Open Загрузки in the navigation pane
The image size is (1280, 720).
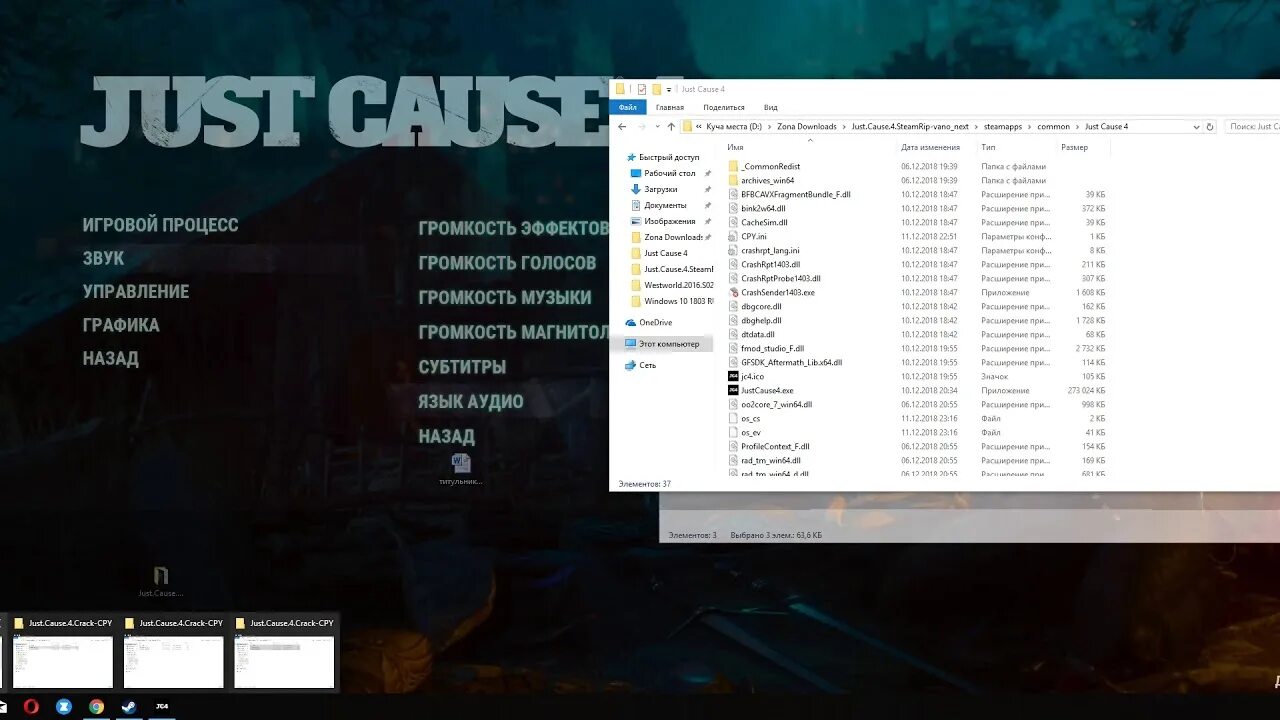660,189
